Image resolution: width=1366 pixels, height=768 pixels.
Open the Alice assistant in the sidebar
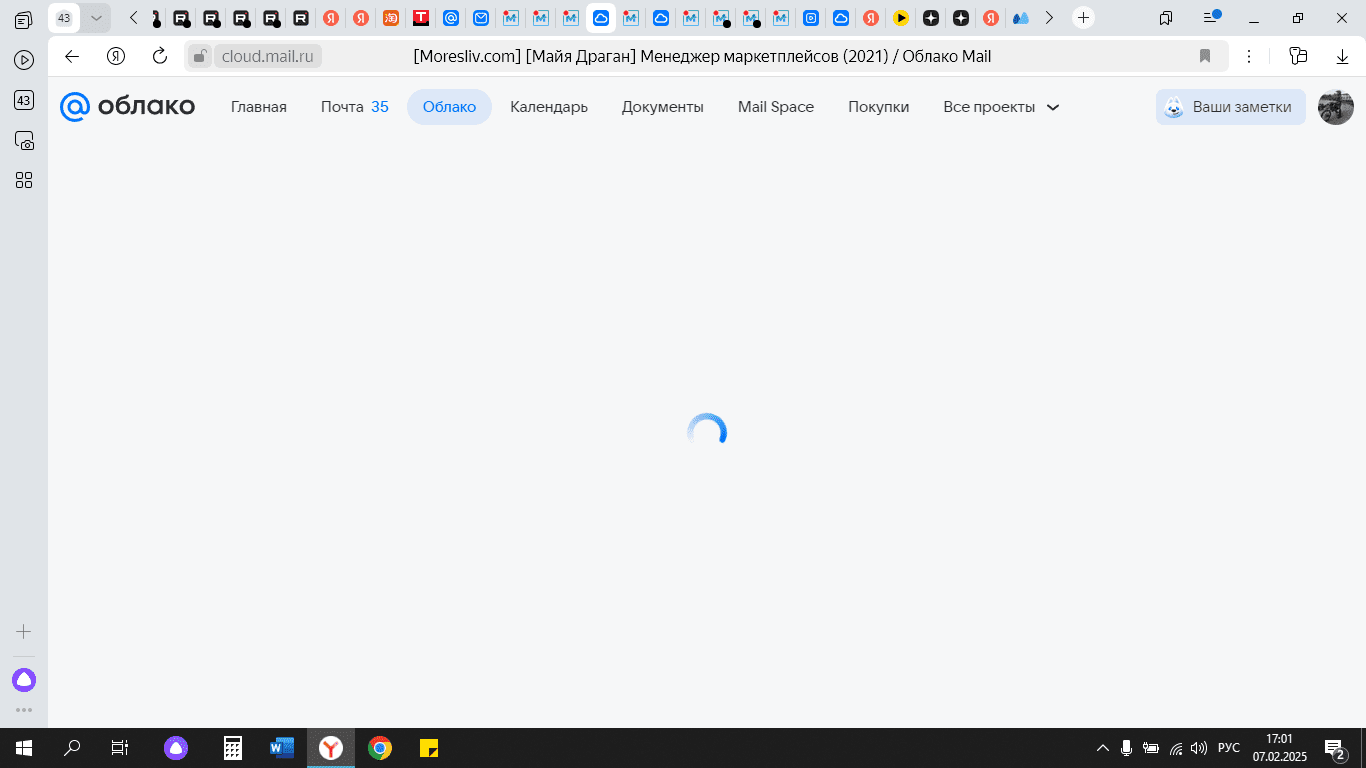tap(24, 680)
